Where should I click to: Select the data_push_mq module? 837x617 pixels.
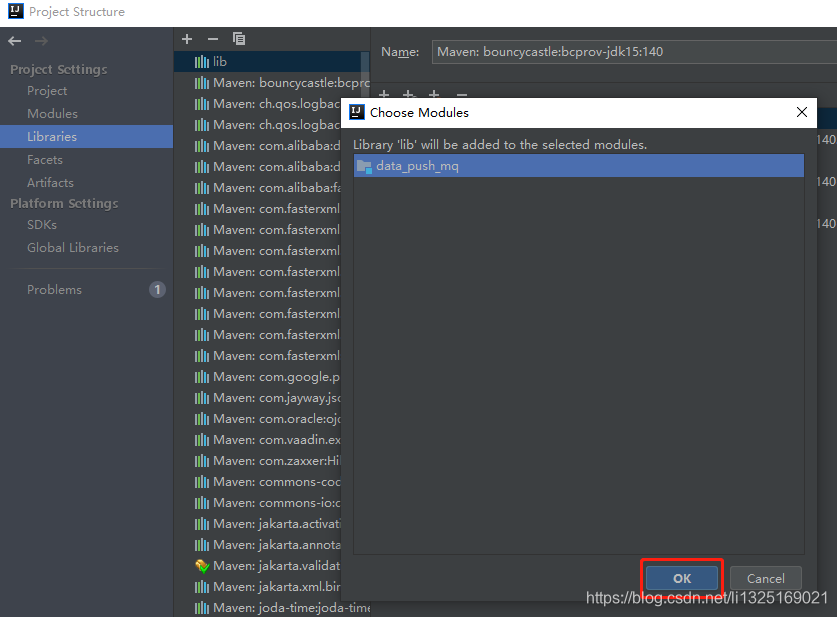point(579,166)
